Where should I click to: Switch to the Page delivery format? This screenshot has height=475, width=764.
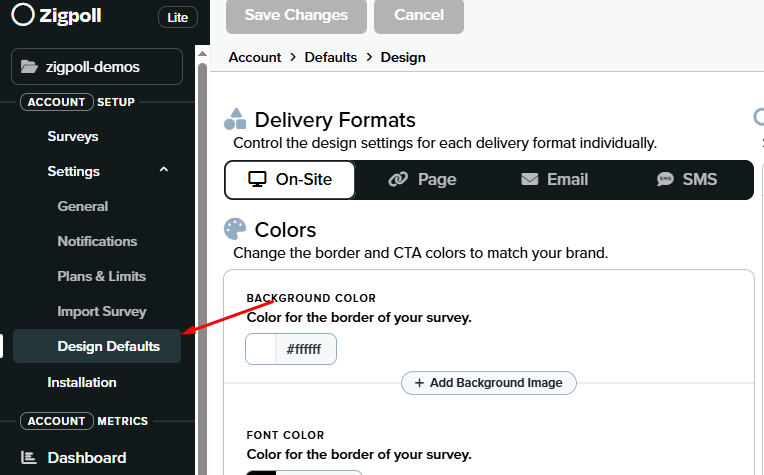pyautogui.click(x=423, y=180)
